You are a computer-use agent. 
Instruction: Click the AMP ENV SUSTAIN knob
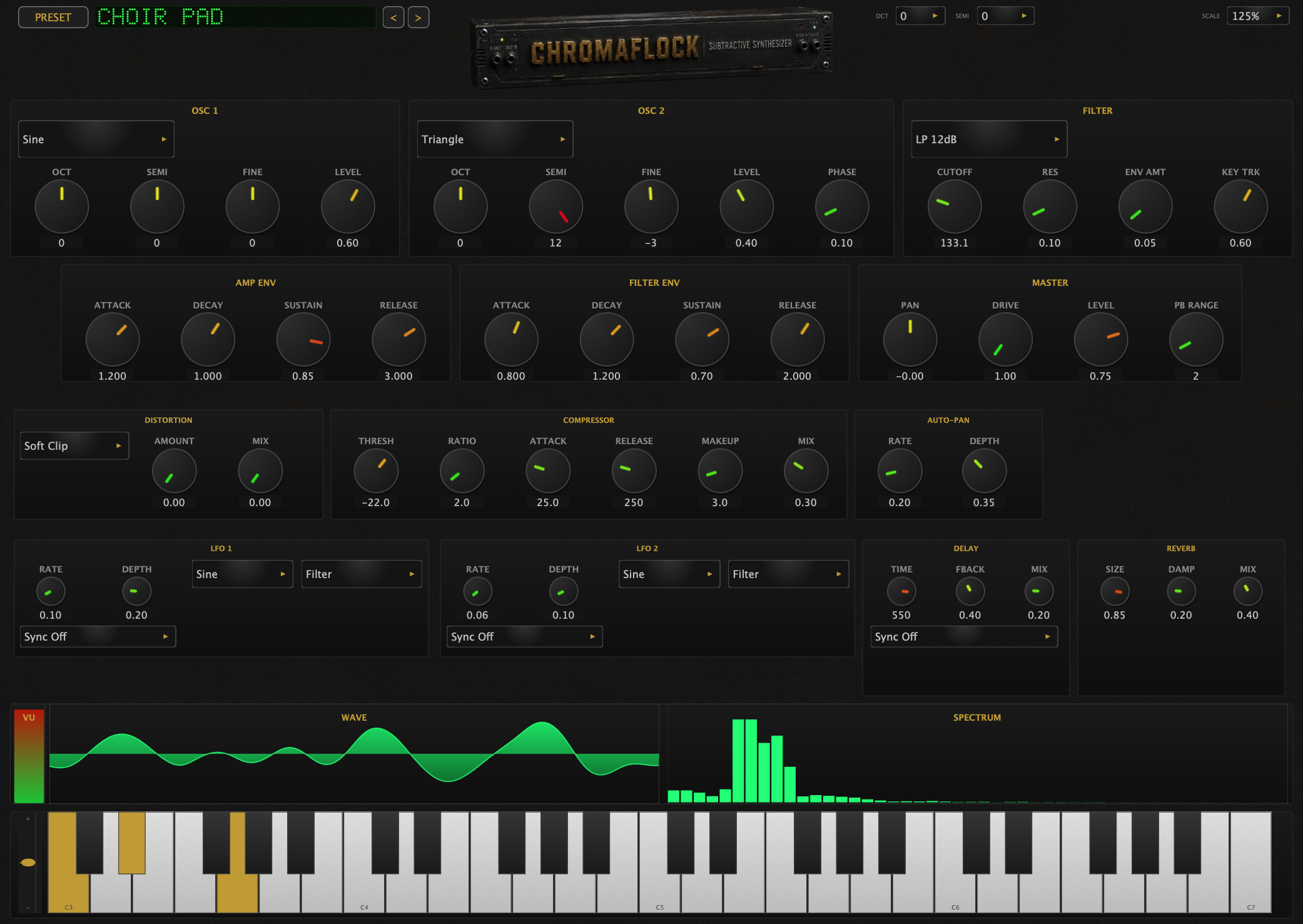click(x=303, y=340)
